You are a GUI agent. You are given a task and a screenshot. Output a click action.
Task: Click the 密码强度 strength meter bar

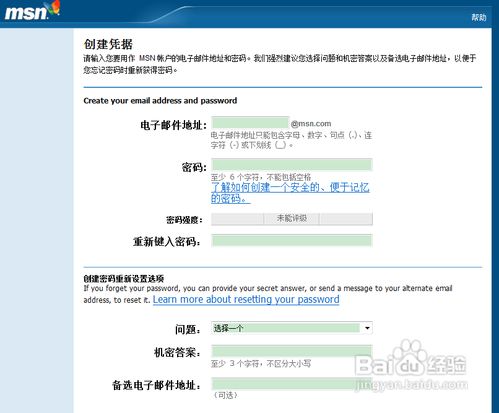(292, 219)
